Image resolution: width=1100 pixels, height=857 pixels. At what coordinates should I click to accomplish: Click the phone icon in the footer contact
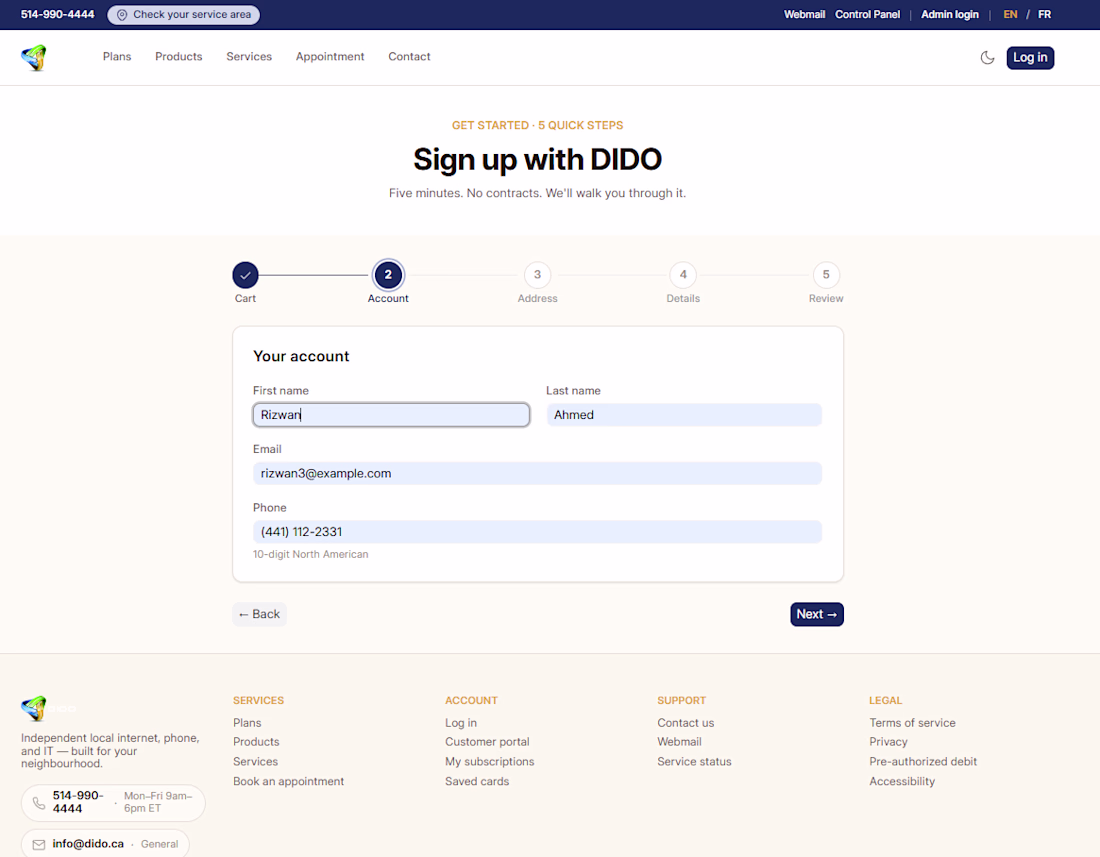click(x=39, y=802)
